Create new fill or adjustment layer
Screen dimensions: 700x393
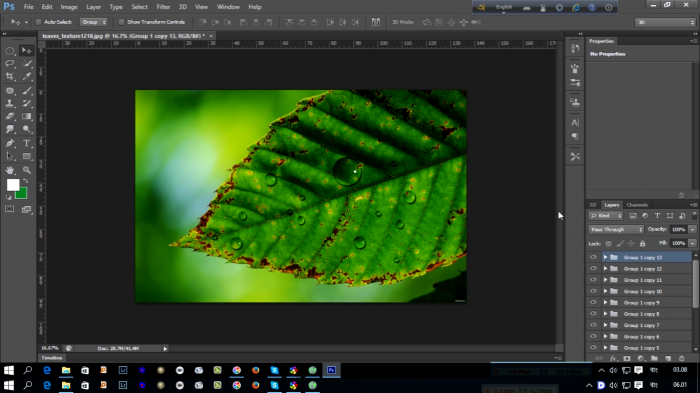pos(641,358)
